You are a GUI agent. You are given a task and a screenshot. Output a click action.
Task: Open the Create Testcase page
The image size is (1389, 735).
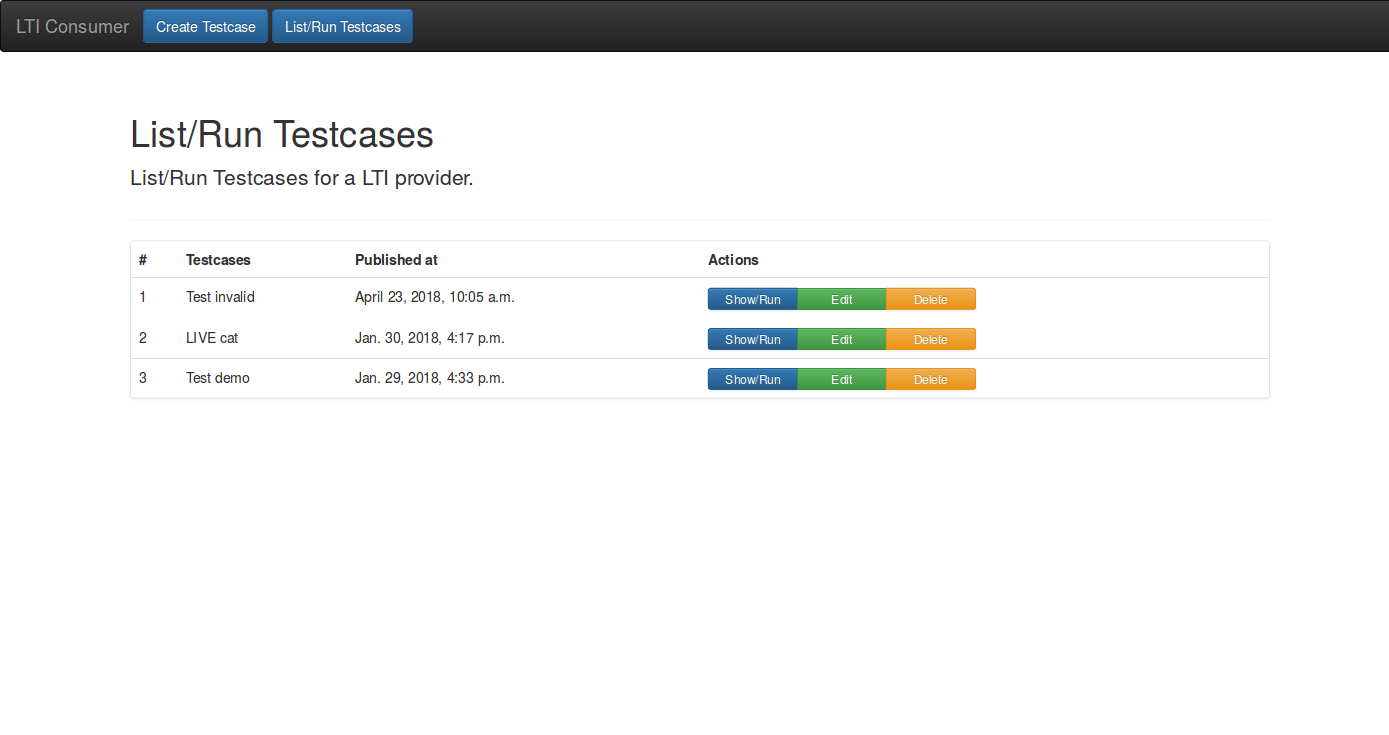[206, 27]
